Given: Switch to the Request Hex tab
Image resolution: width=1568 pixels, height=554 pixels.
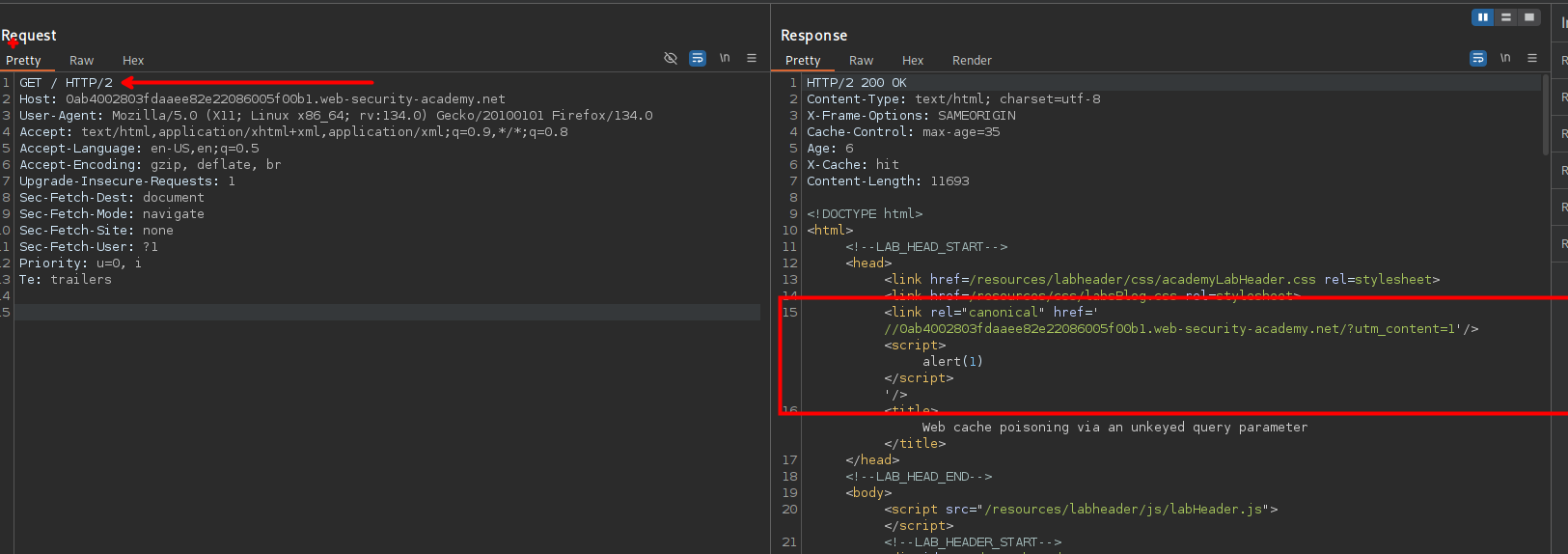Looking at the screenshot, I should coord(133,60).
